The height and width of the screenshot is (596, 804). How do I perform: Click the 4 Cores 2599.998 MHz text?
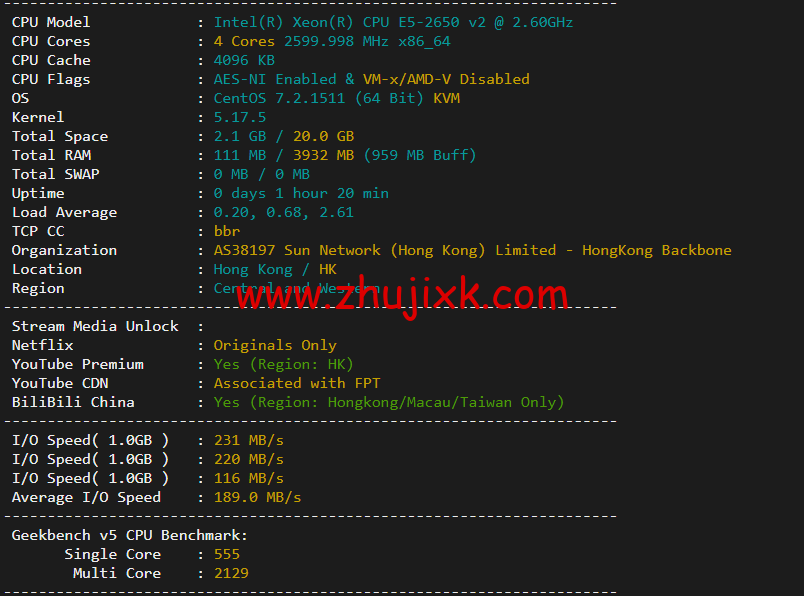coord(301,41)
